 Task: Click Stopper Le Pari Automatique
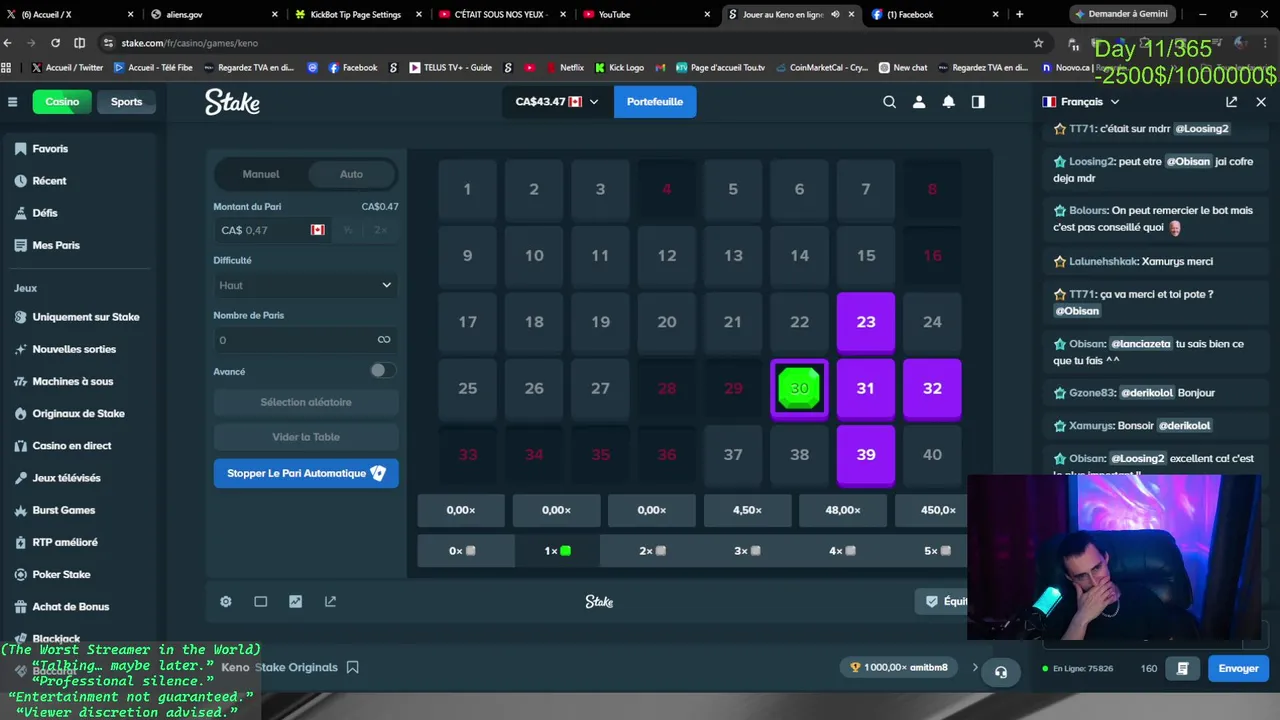point(306,473)
